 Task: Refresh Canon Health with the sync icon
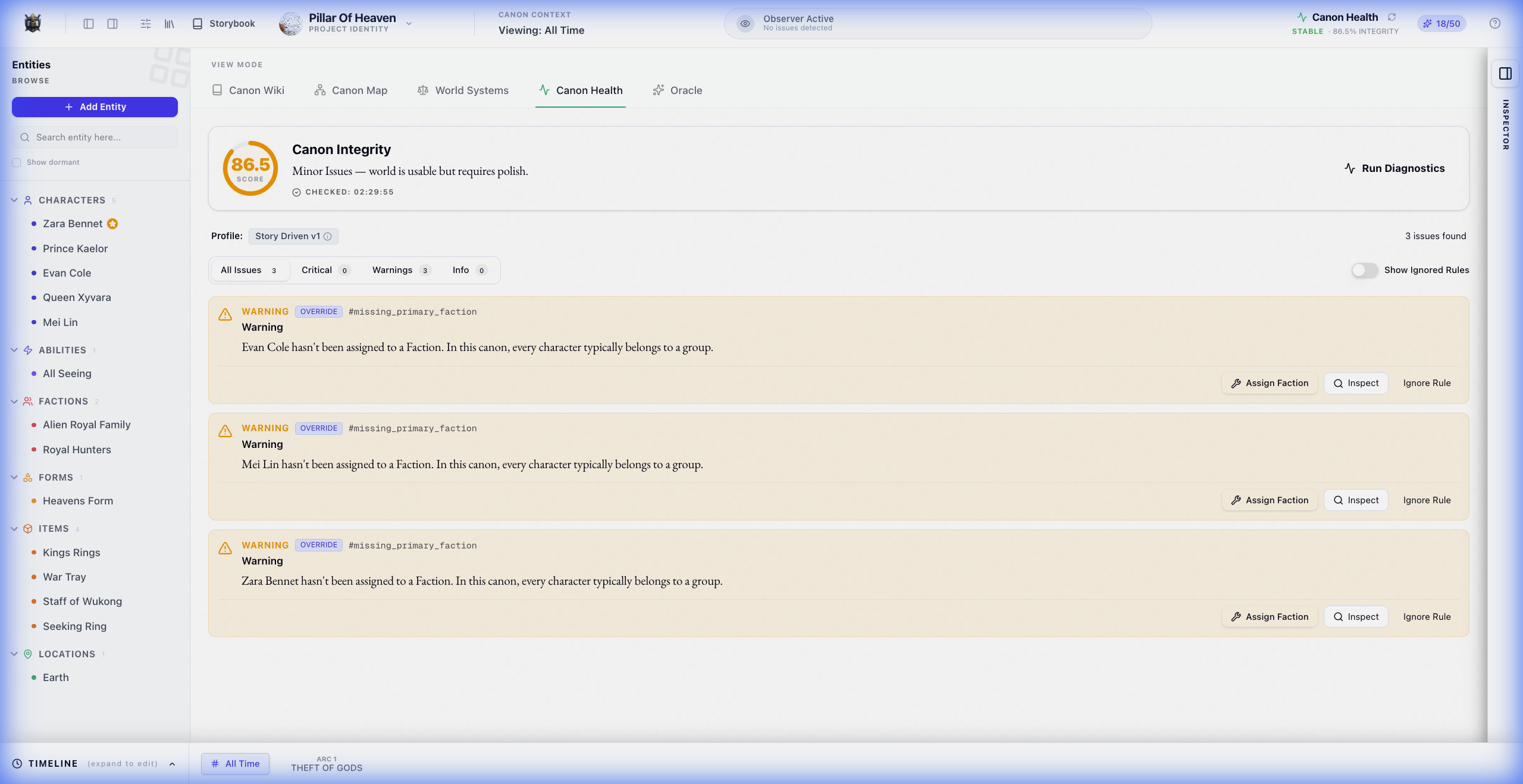1392,17
